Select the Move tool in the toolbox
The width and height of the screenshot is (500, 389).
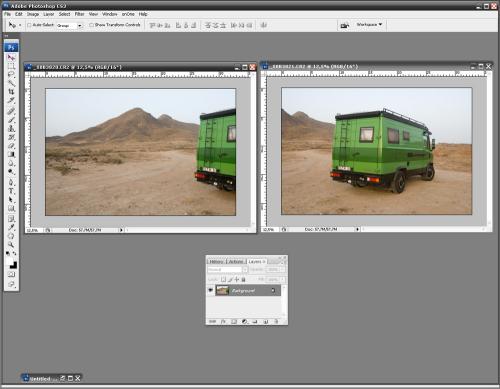pos(11,58)
